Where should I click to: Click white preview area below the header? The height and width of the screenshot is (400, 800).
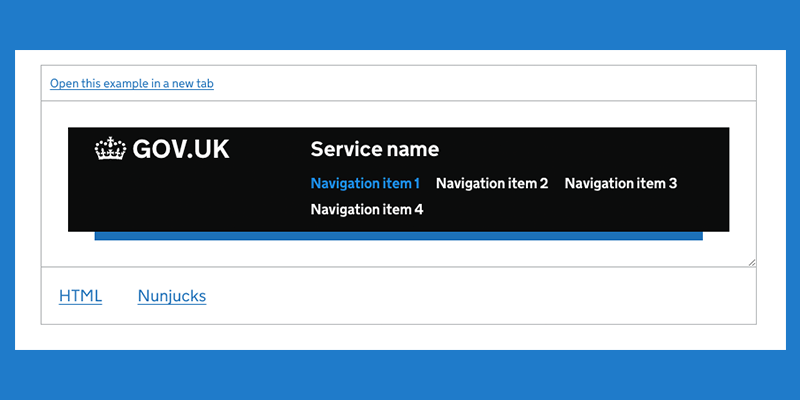[x=398, y=253]
